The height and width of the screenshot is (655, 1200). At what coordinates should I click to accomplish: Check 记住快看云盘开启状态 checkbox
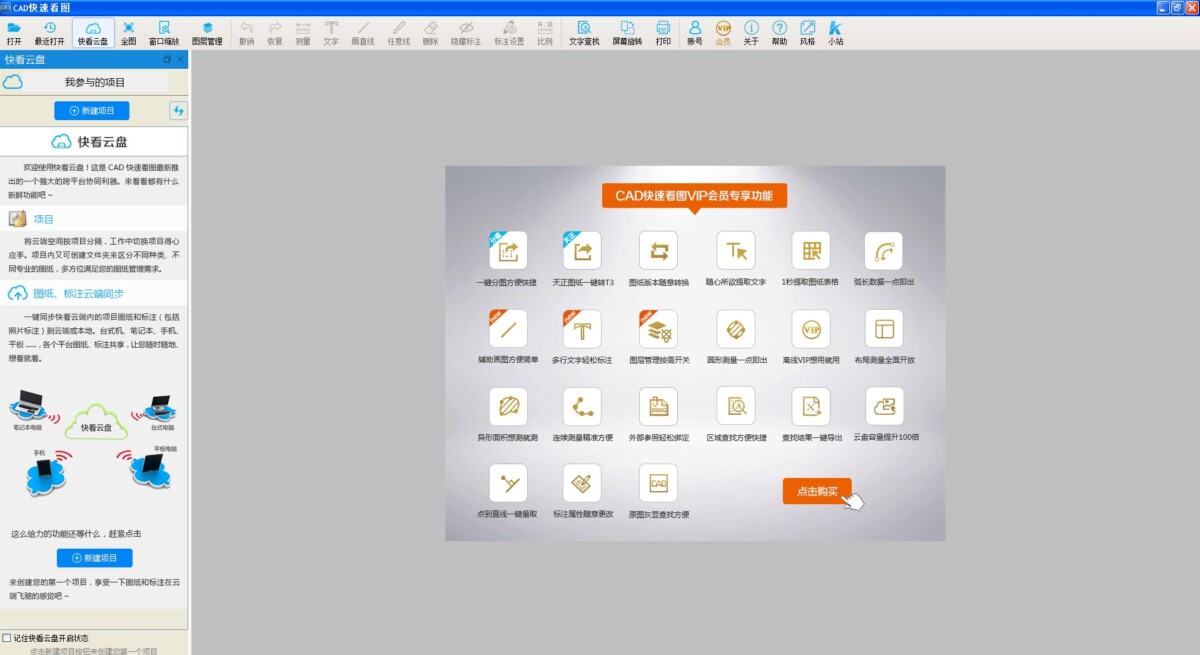click(x=7, y=638)
